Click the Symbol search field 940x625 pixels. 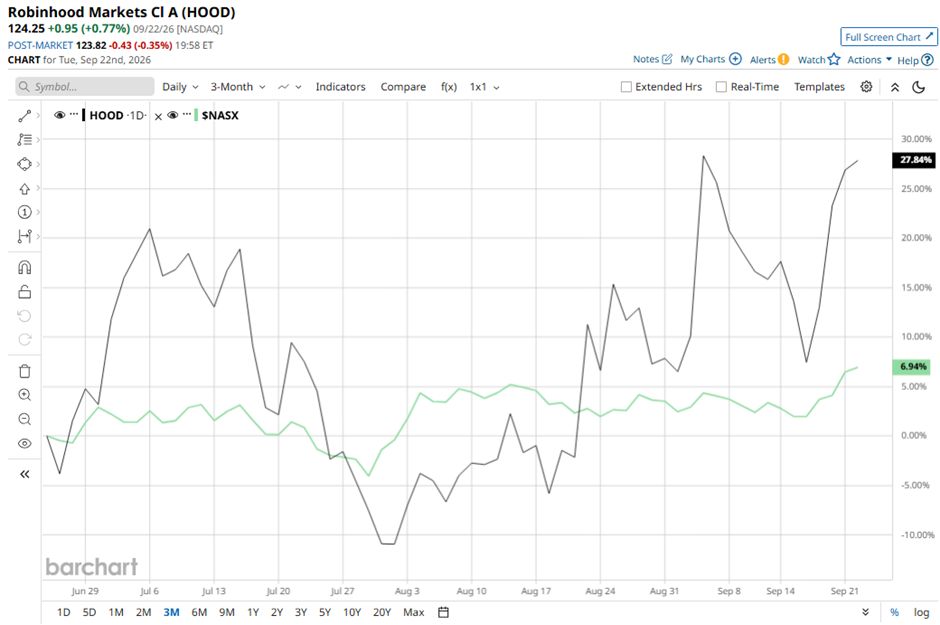85,87
